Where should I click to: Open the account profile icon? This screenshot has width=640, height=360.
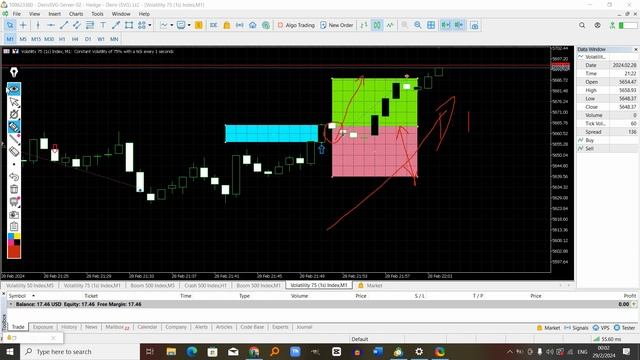coord(598,25)
